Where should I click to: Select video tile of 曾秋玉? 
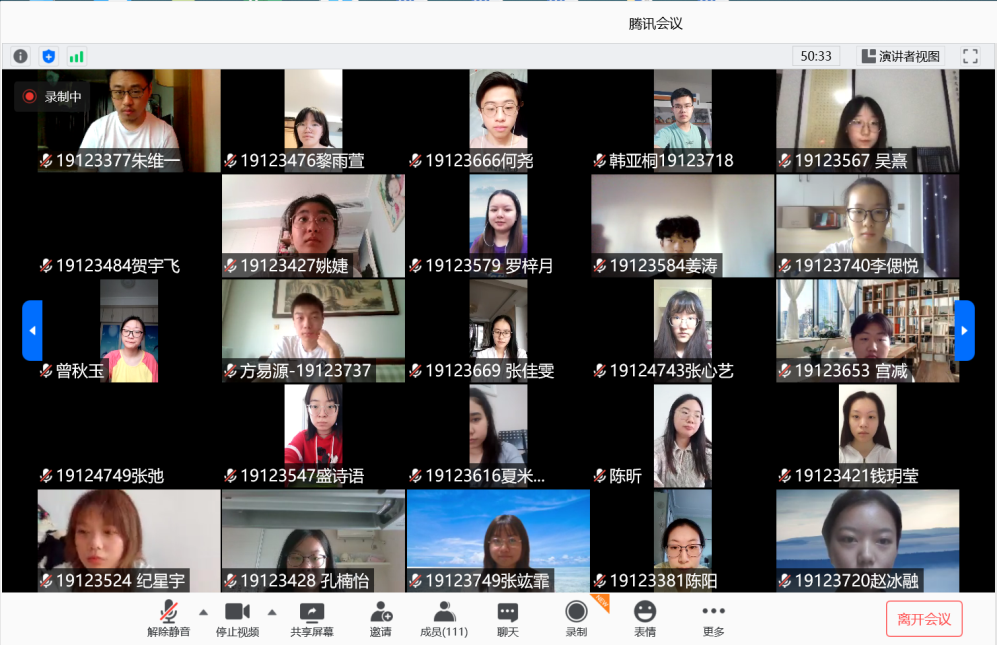(x=129, y=330)
